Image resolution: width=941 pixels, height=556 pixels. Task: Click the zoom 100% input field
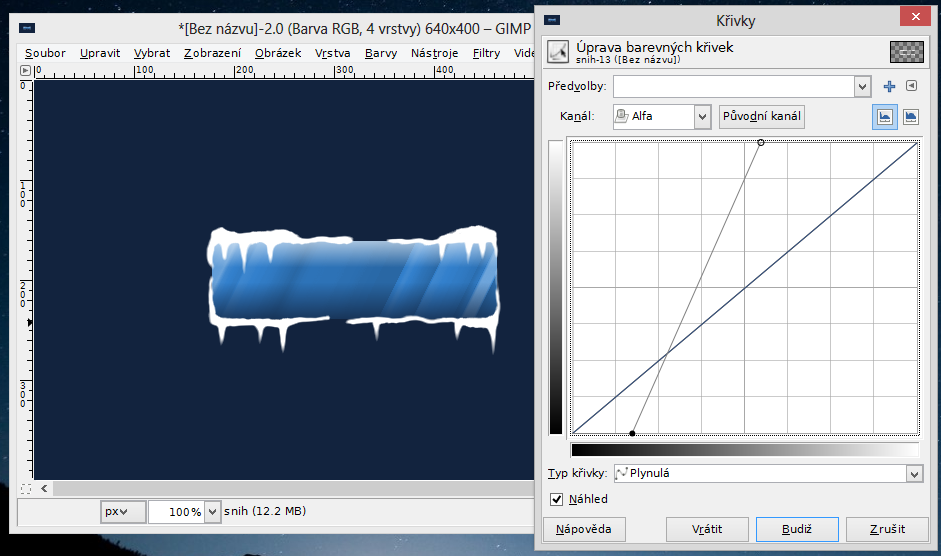click(177, 512)
